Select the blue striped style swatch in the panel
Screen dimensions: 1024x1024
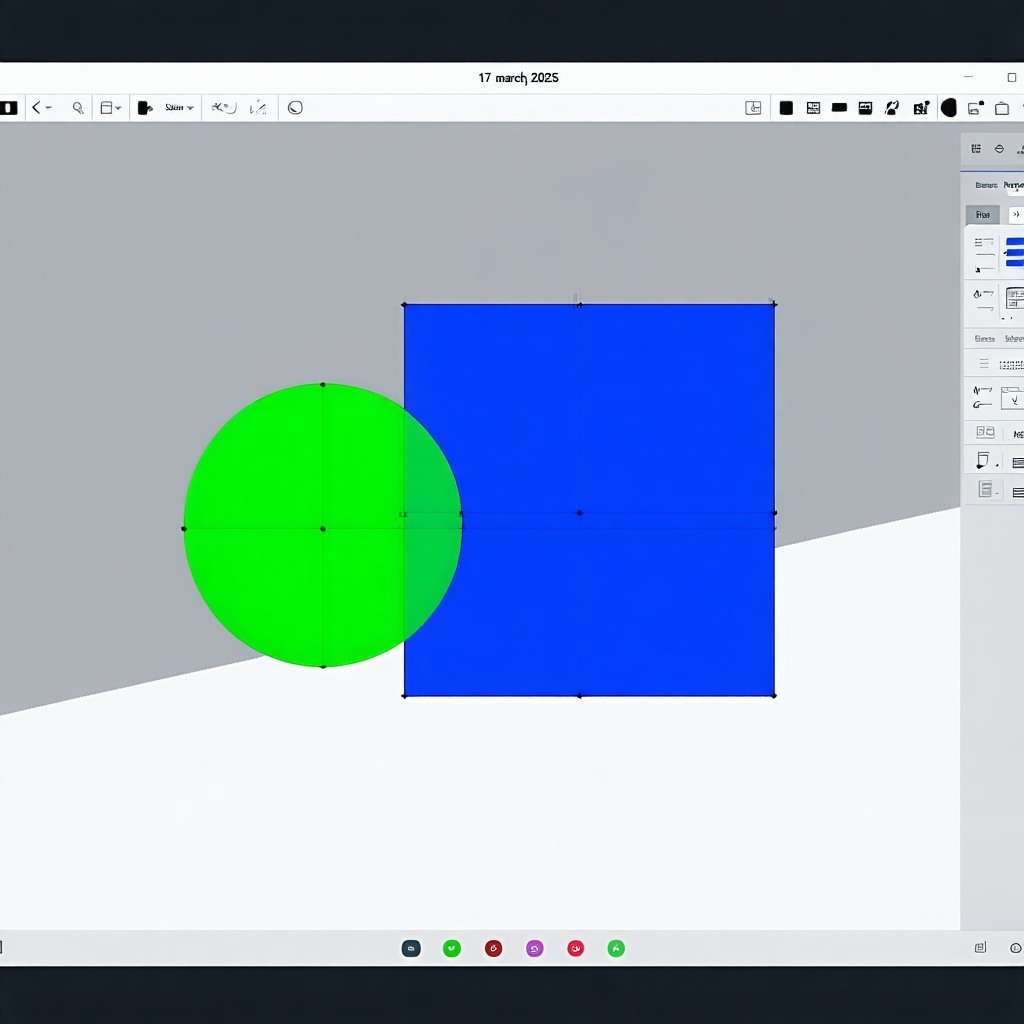pyautogui.click(x=1014, y=251)
